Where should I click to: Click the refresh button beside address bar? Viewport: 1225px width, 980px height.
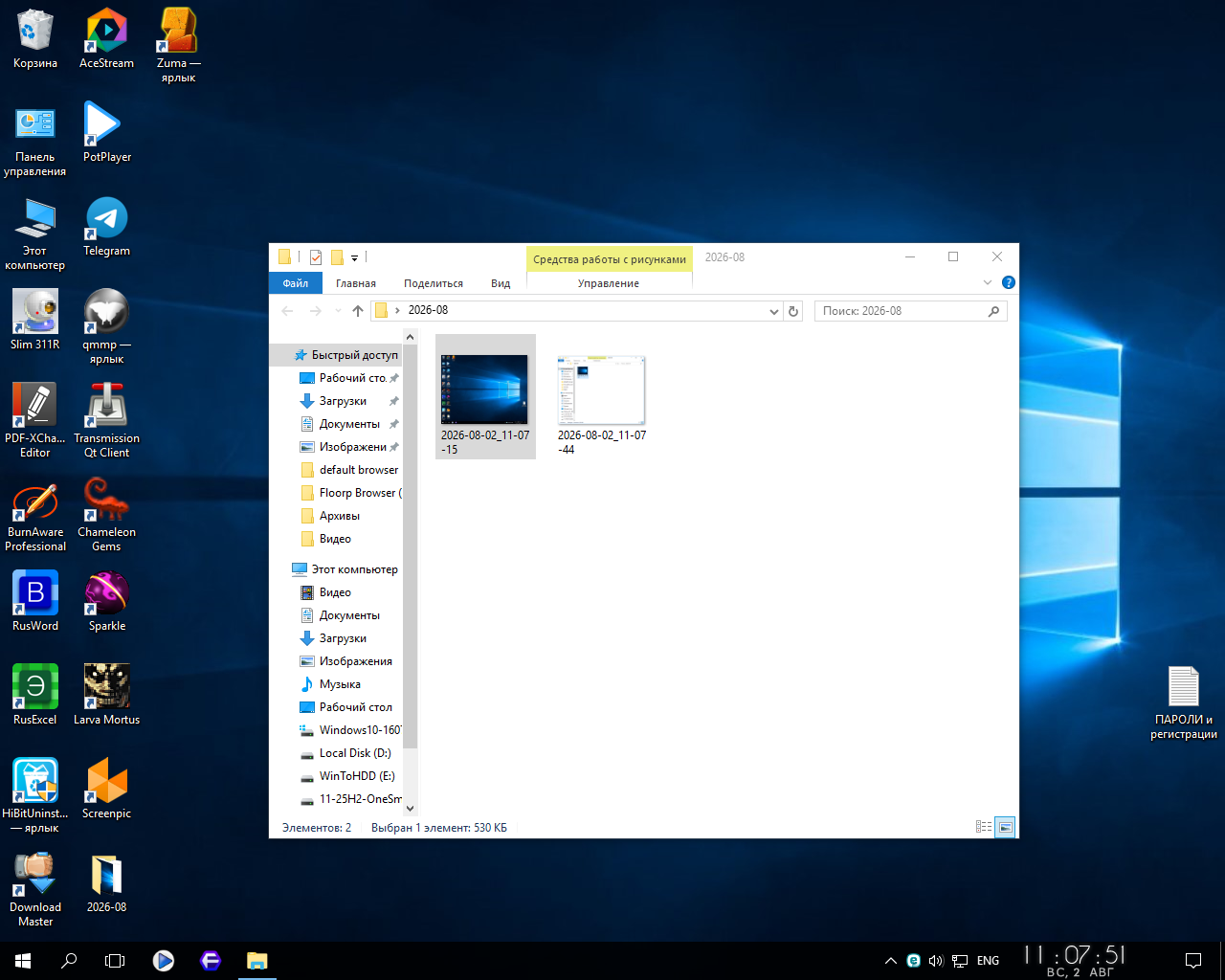click(792, 311)
